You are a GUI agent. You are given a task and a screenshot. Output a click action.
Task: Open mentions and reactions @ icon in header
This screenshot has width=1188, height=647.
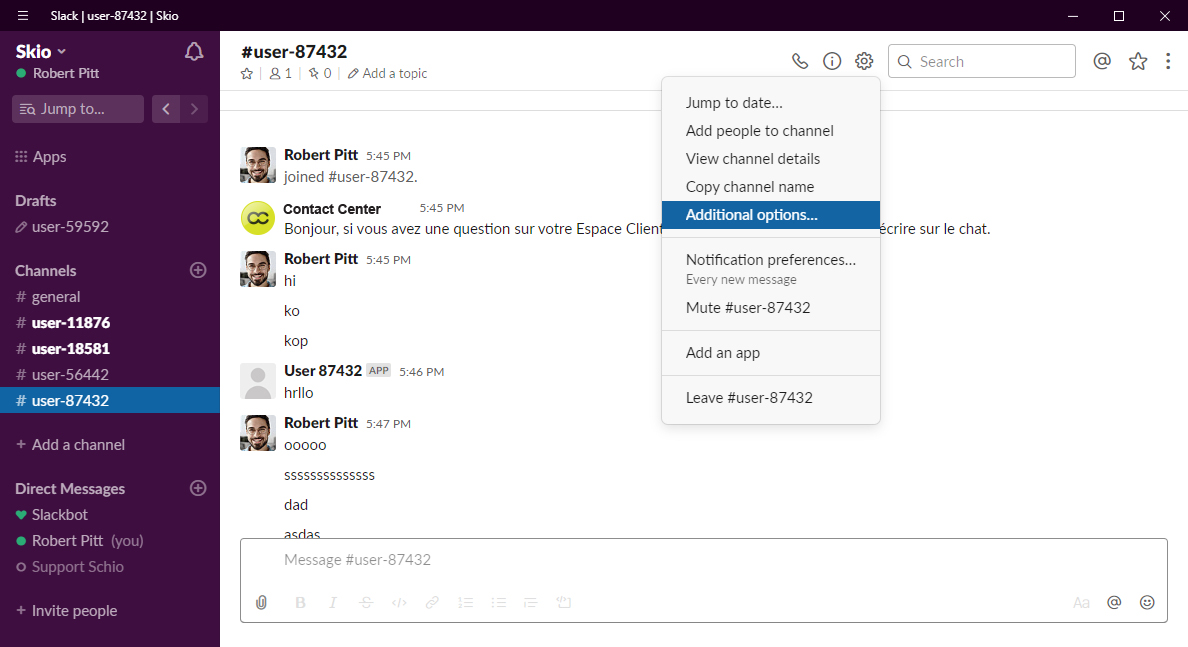(1102, 61)
